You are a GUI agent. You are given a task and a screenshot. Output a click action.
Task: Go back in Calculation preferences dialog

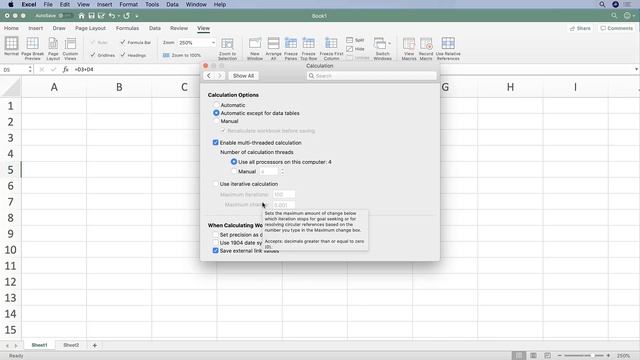coord(209,76)
